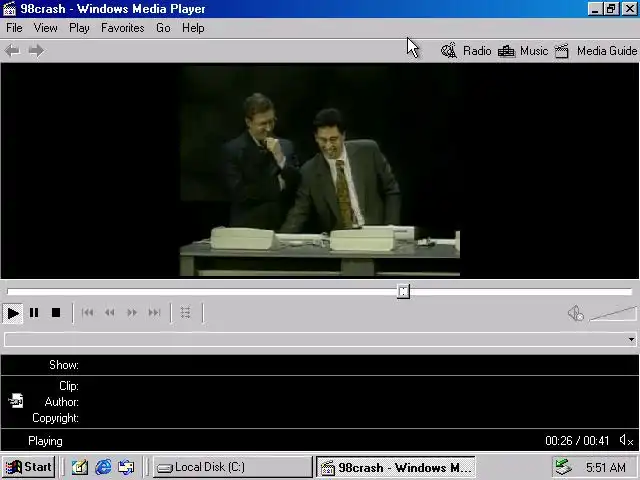Viewport: 640px width, 480px height.
Task: Mute audio with the speaker icon
Action: click(576, 313)
